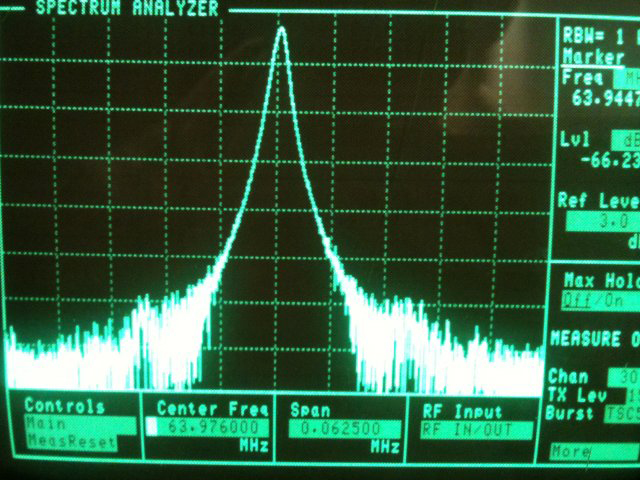Select the Span value 0.062500
This screenshot has height=480, width=640.
pyautogui.click(x=344, y=429)
